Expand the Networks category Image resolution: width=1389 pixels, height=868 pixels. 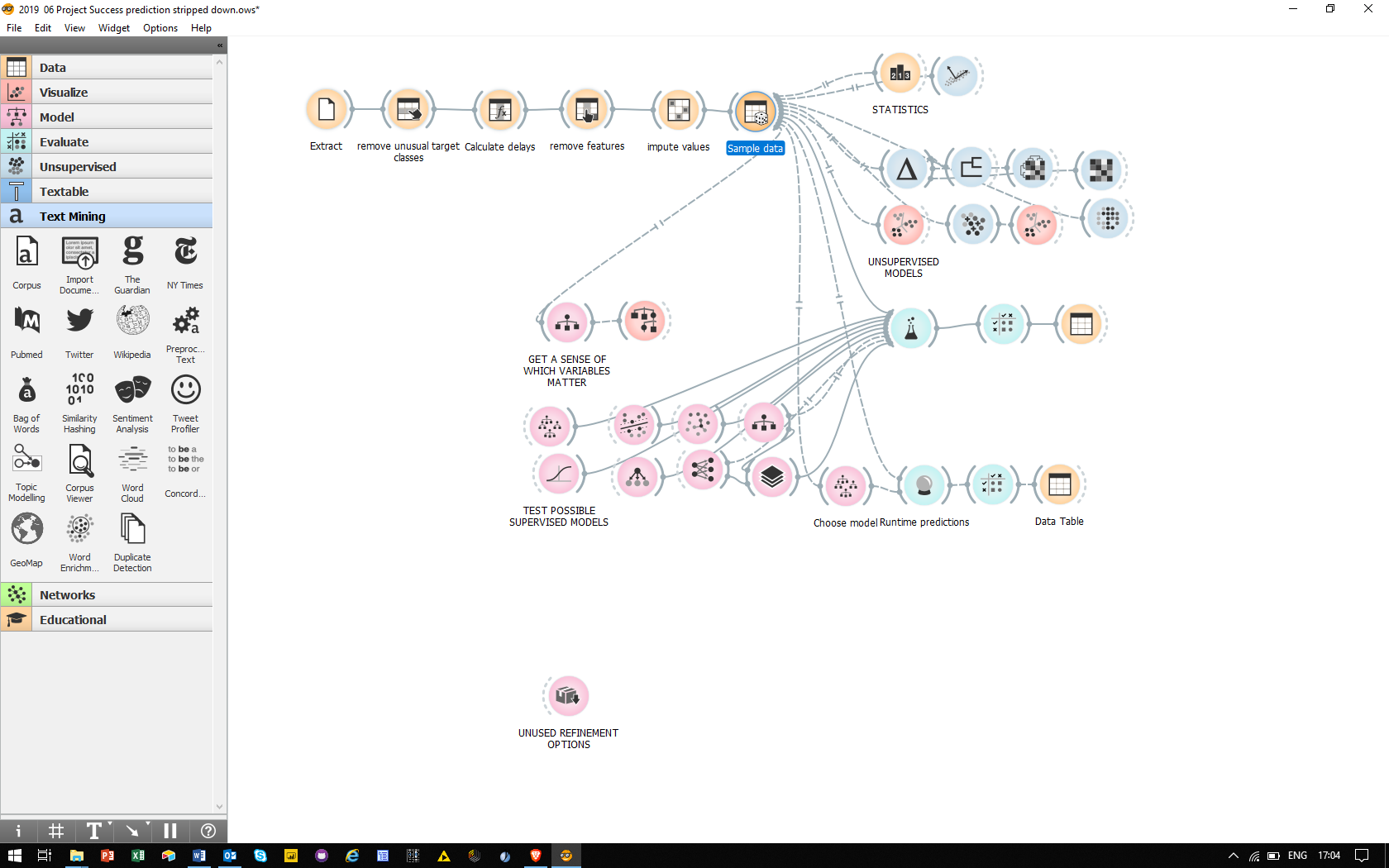pos(107,595)
